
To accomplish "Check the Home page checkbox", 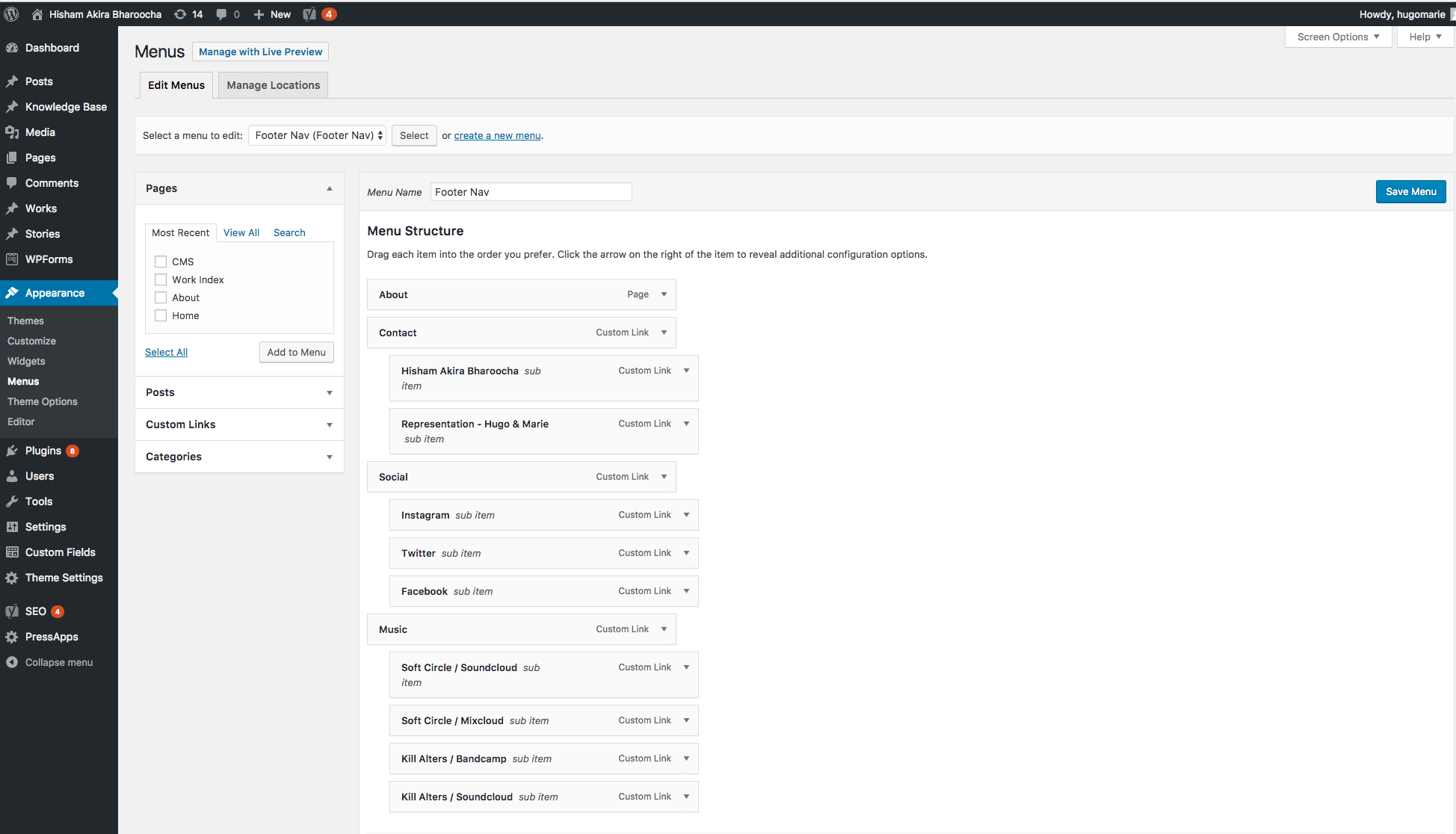I will click(x=161, y=315).
